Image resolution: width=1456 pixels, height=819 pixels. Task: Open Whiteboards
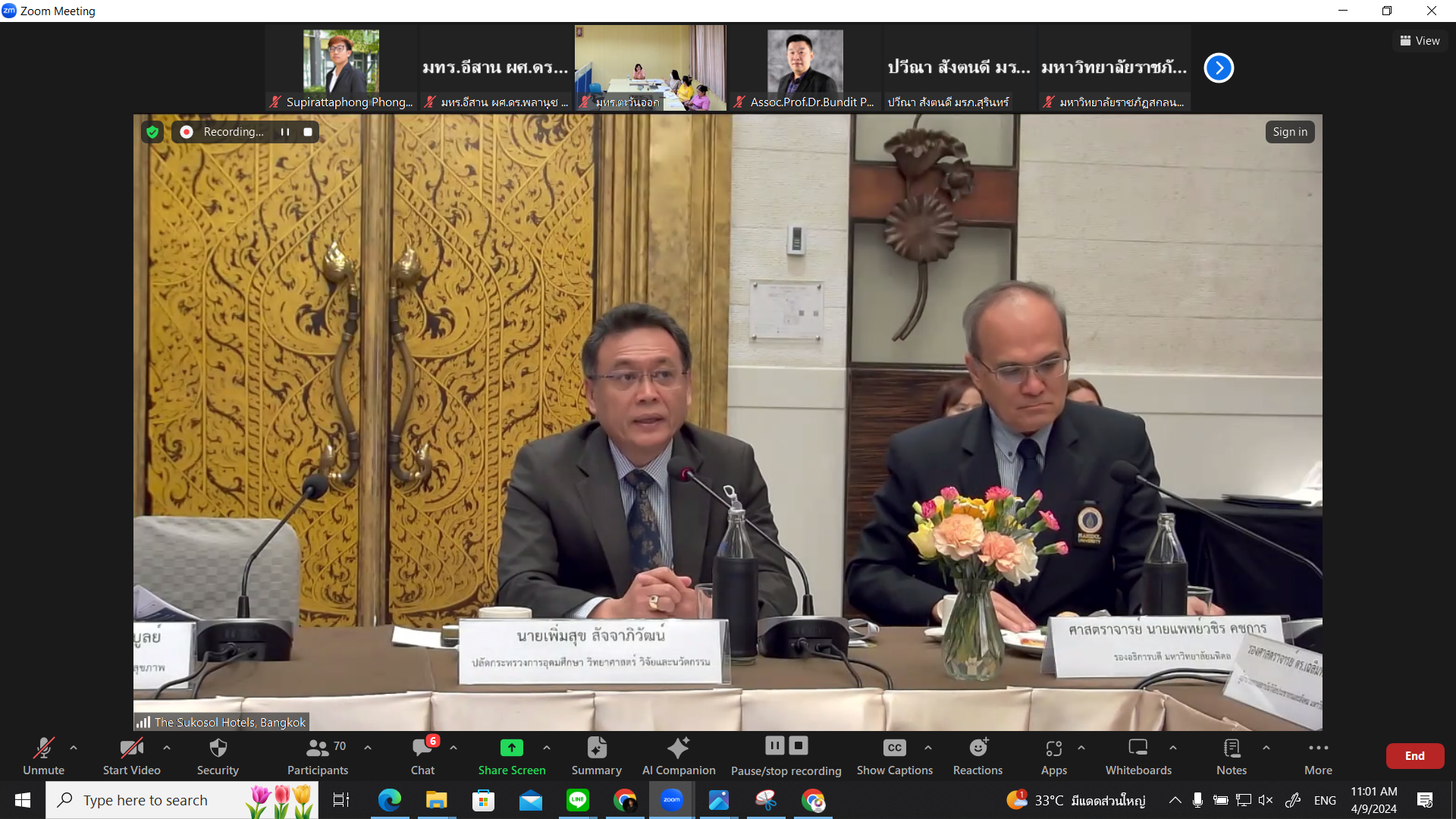[x=1138, y=756]
